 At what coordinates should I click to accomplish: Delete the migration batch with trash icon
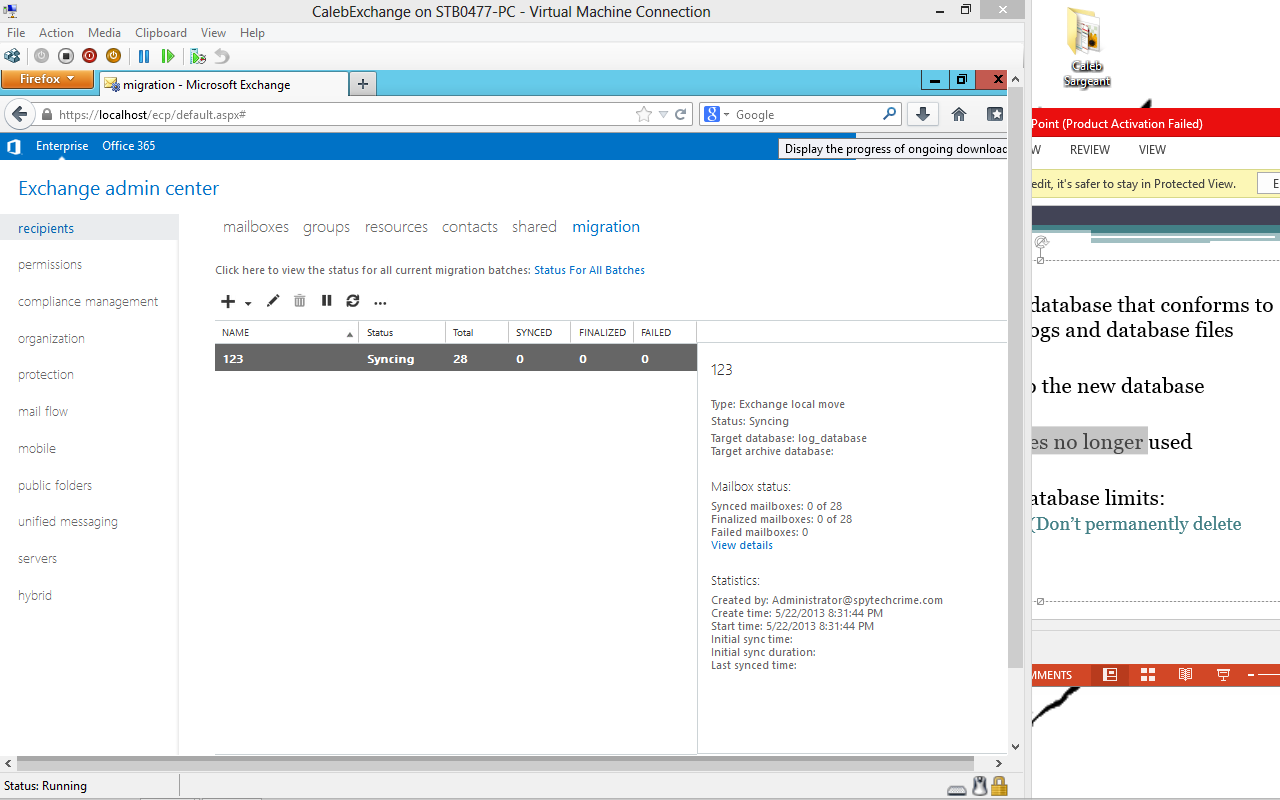point(300,301)
